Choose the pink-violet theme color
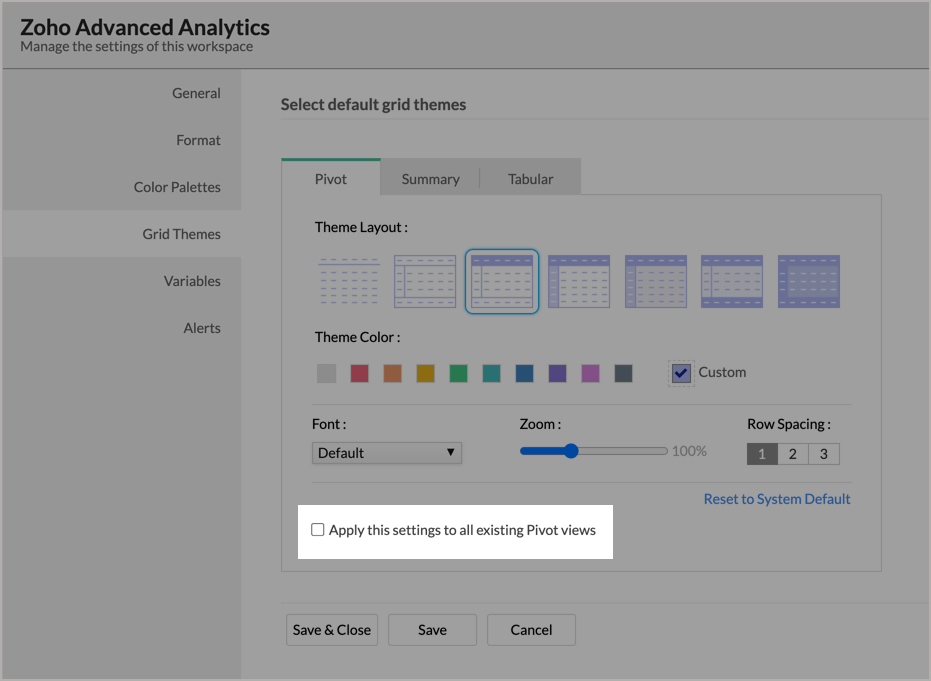This screenshot has width=931, height=681. click(x=590, y=373)
